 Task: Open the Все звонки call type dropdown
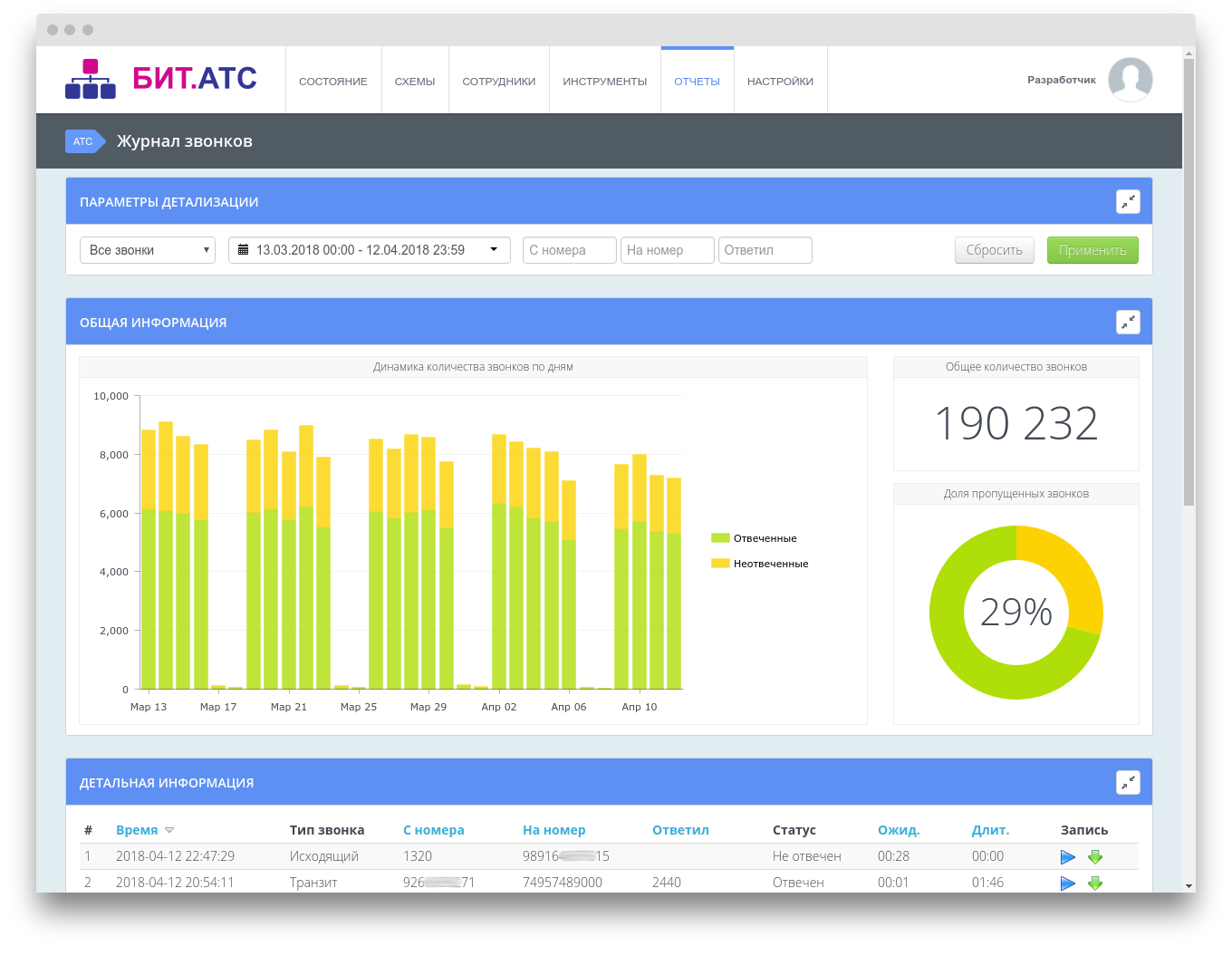tap(148, 250)
